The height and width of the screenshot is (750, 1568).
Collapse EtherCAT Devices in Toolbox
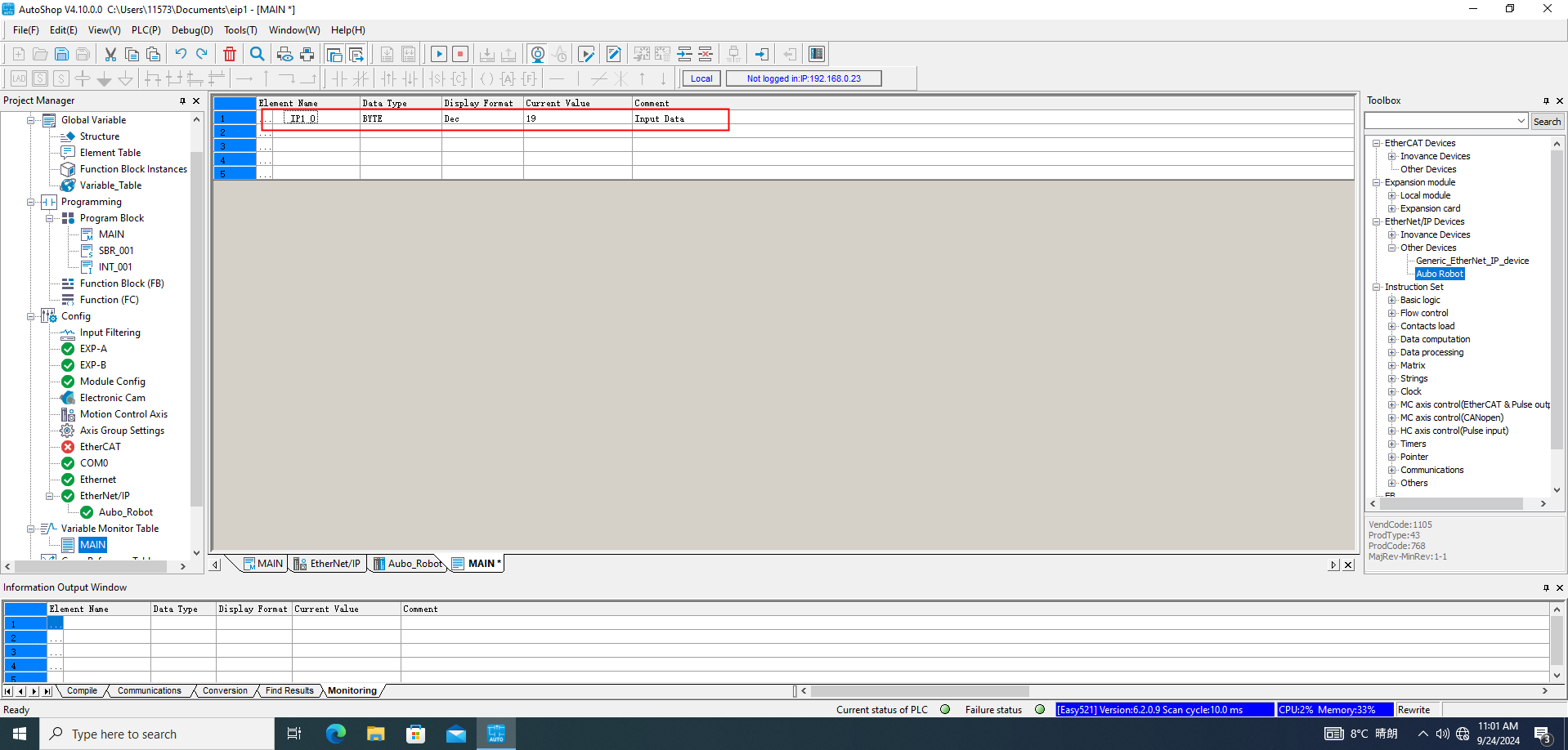[1377, 143]
